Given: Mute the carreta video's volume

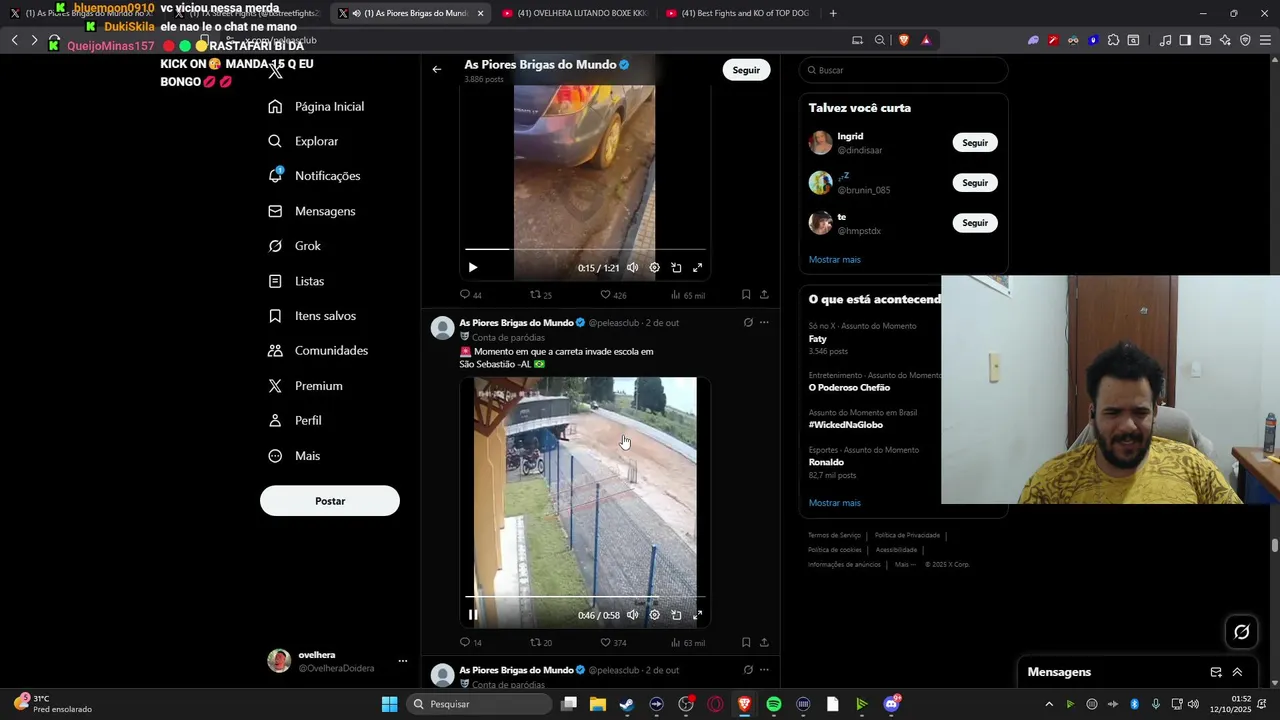Looking at the screenshot, I should click(633, 615).
